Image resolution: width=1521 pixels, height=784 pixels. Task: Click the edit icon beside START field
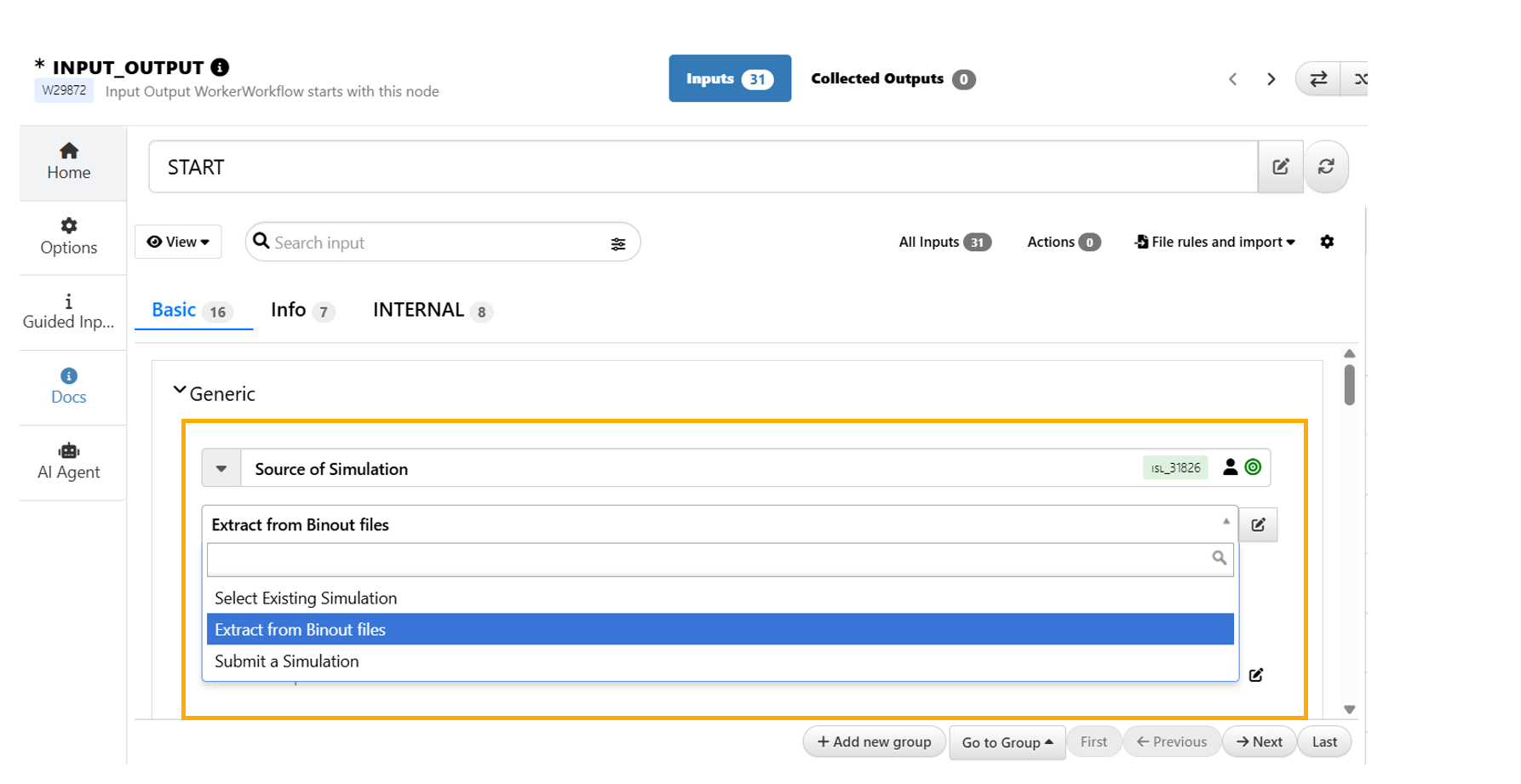coord(1280,167)
